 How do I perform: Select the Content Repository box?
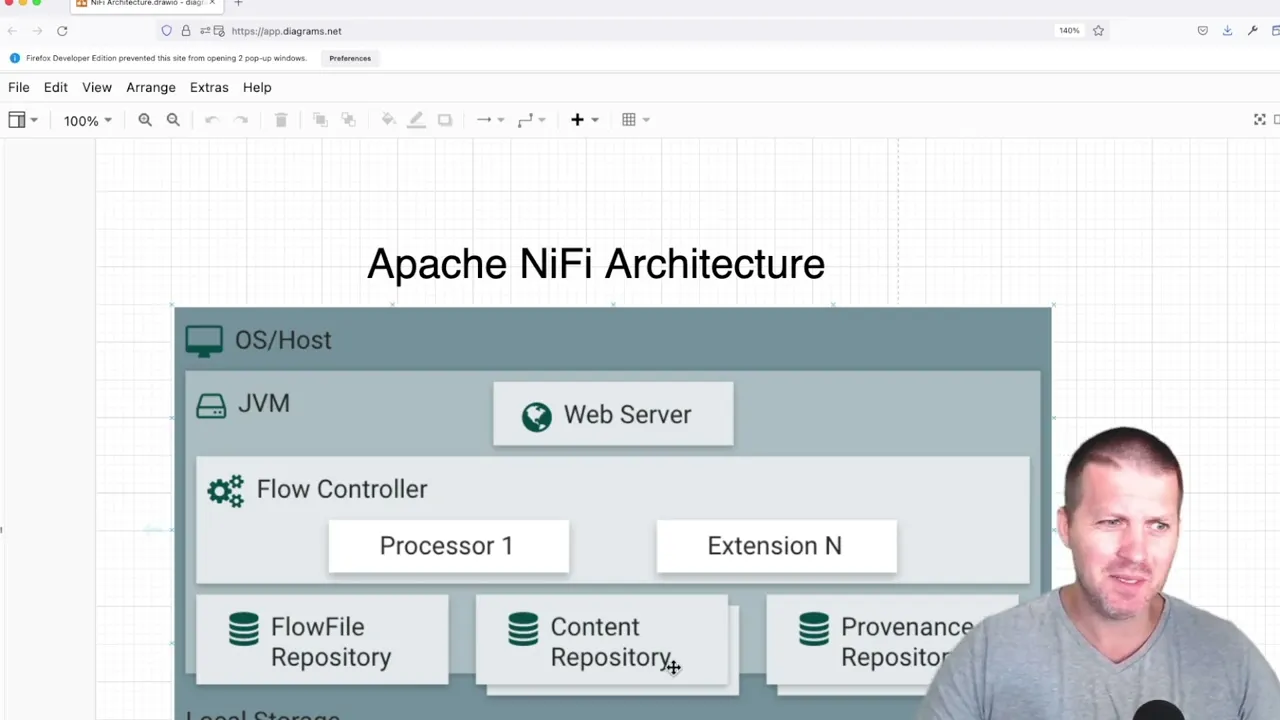(602, 641)
